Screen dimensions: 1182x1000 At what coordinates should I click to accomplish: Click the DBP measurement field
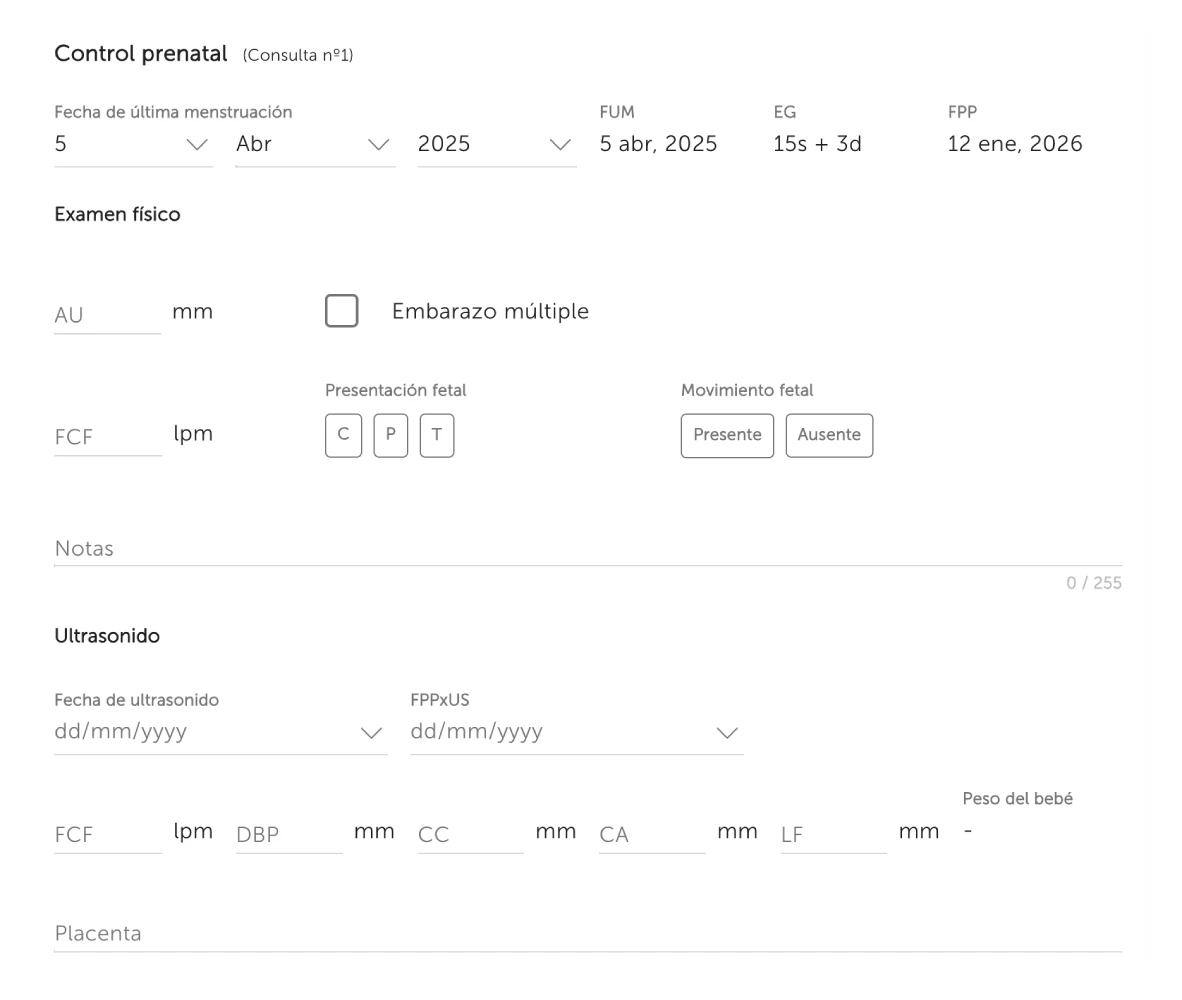point(289,835)
